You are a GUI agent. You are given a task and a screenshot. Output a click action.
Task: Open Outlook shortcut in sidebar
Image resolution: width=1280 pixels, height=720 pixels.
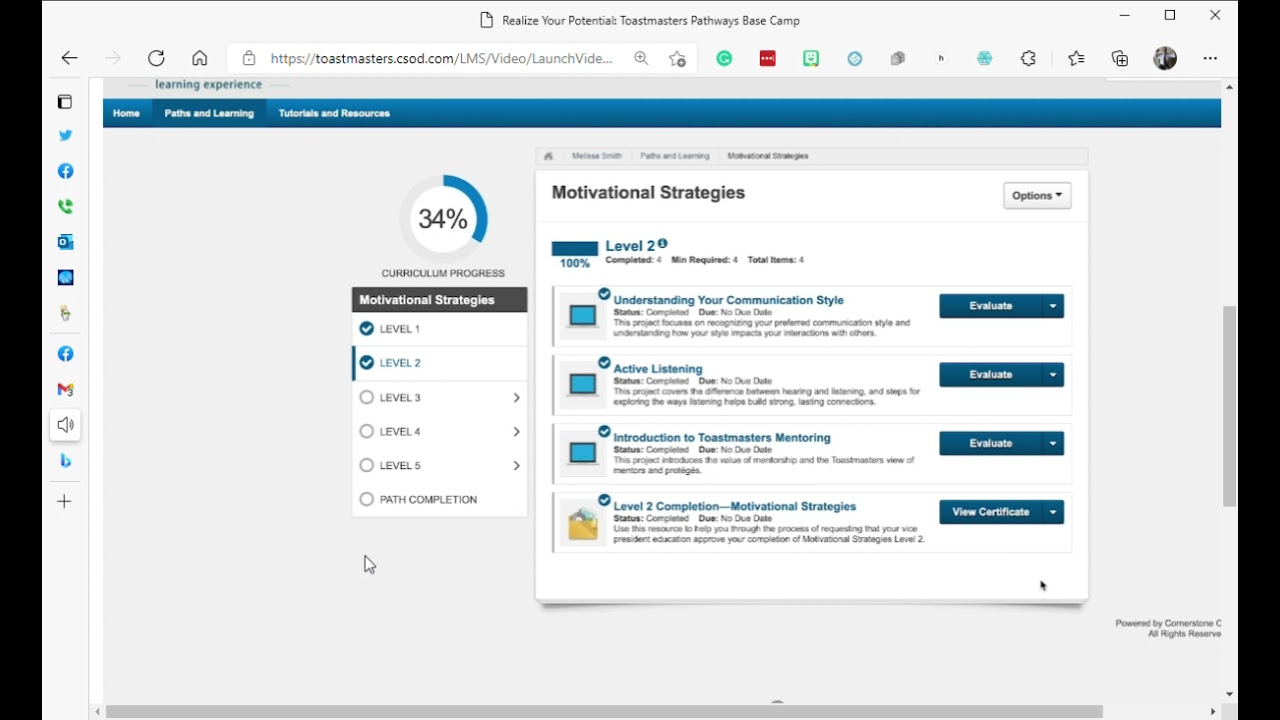(x=65, y=242)
